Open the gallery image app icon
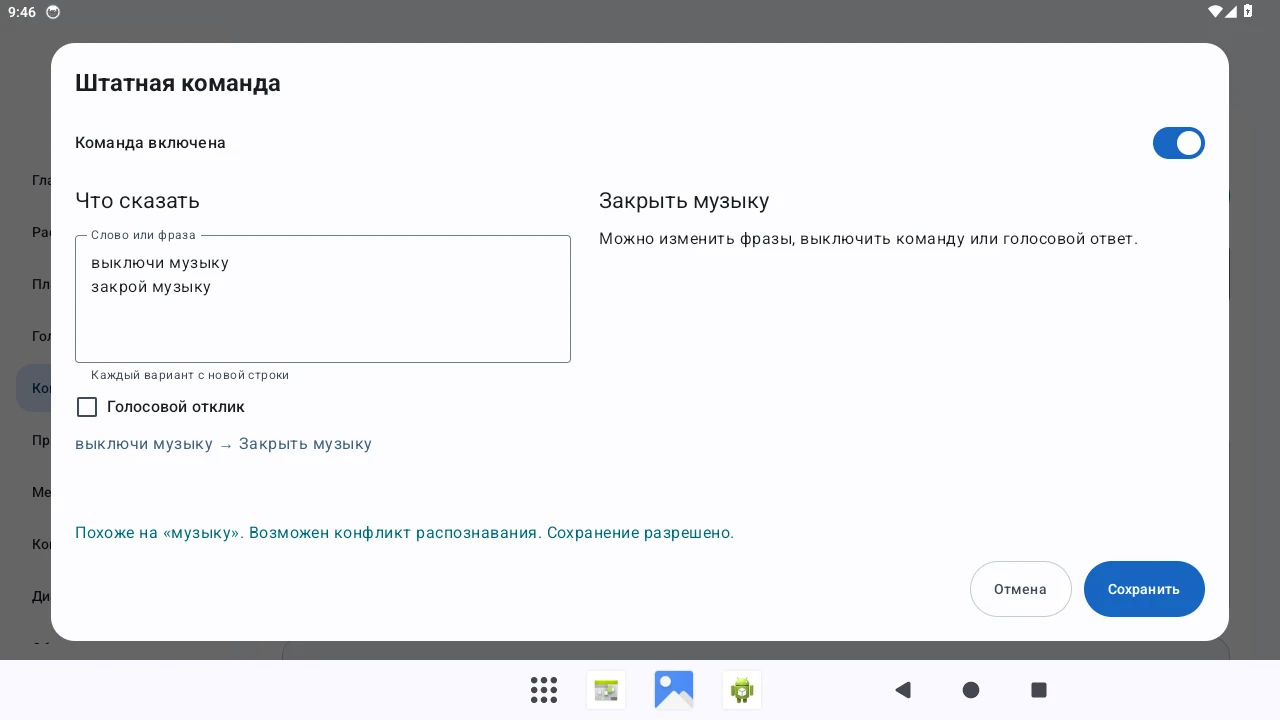 click(x=674, y=690)
